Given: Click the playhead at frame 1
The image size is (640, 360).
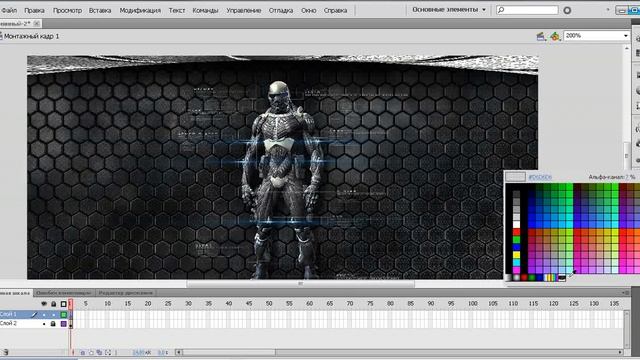Looking at the screenshot, I should point(70,304).
